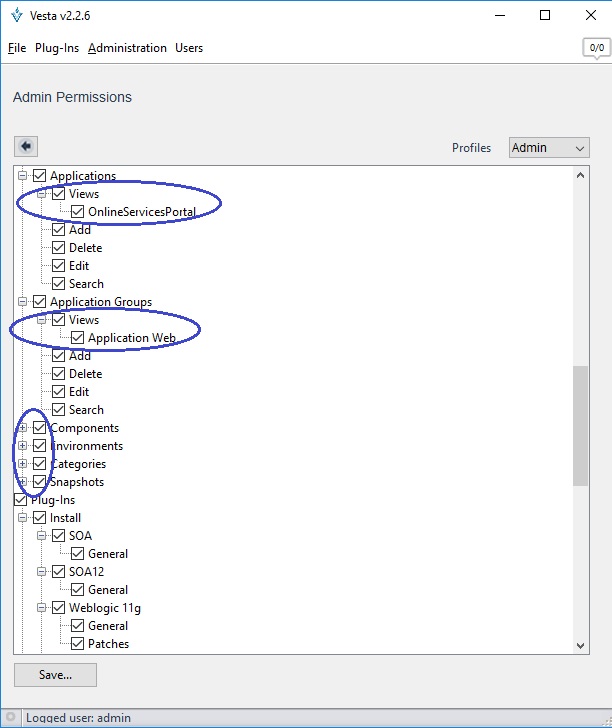This screenshot has width=612, height=728.
Task: Open the File menu
Action: [x=17, y=48]
